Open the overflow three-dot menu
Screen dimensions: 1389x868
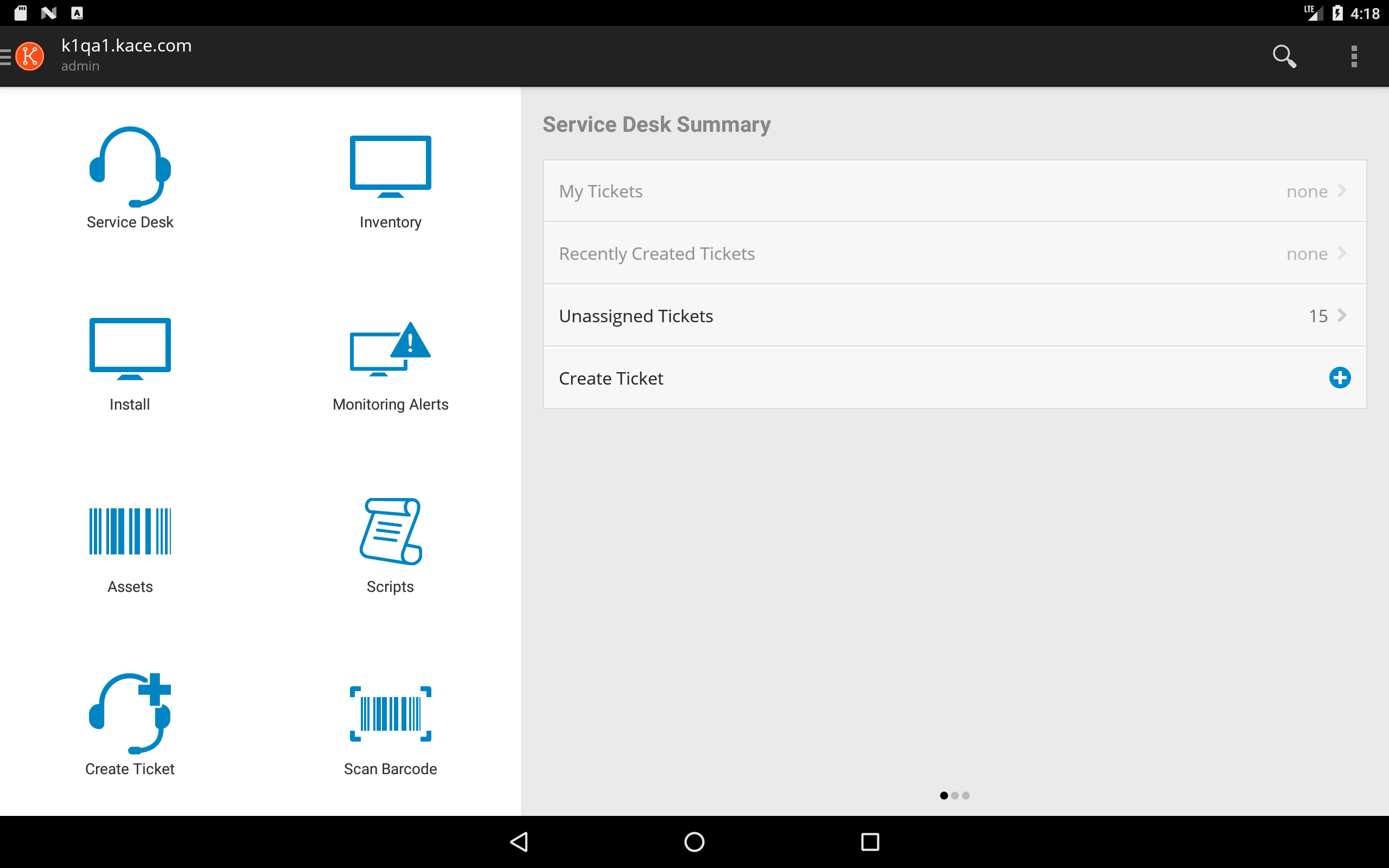1354,56
